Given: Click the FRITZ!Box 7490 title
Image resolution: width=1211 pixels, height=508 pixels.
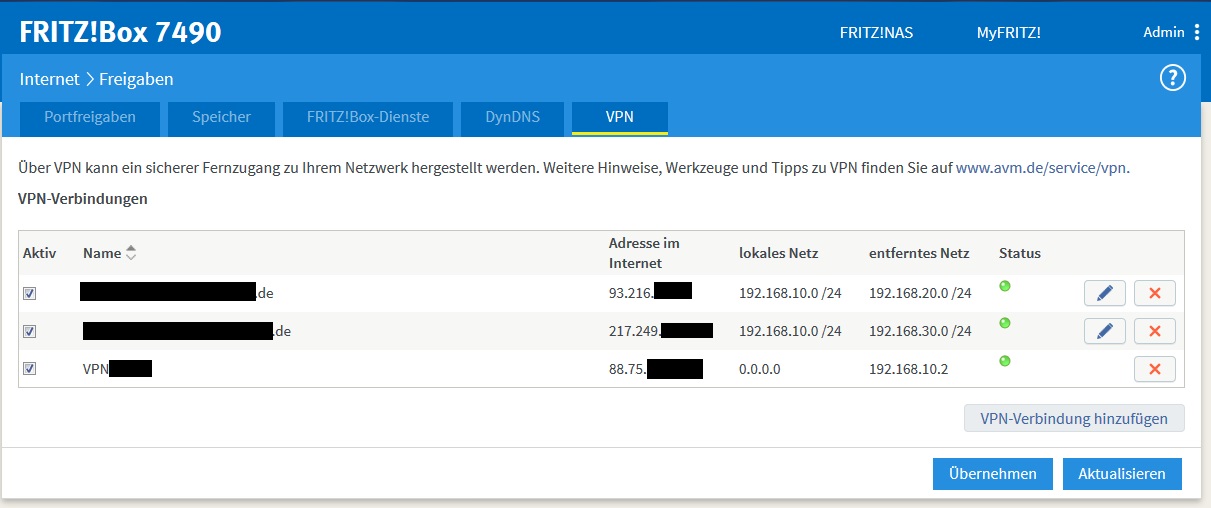Looking at the screenshot, I should (x=121, y=32).
